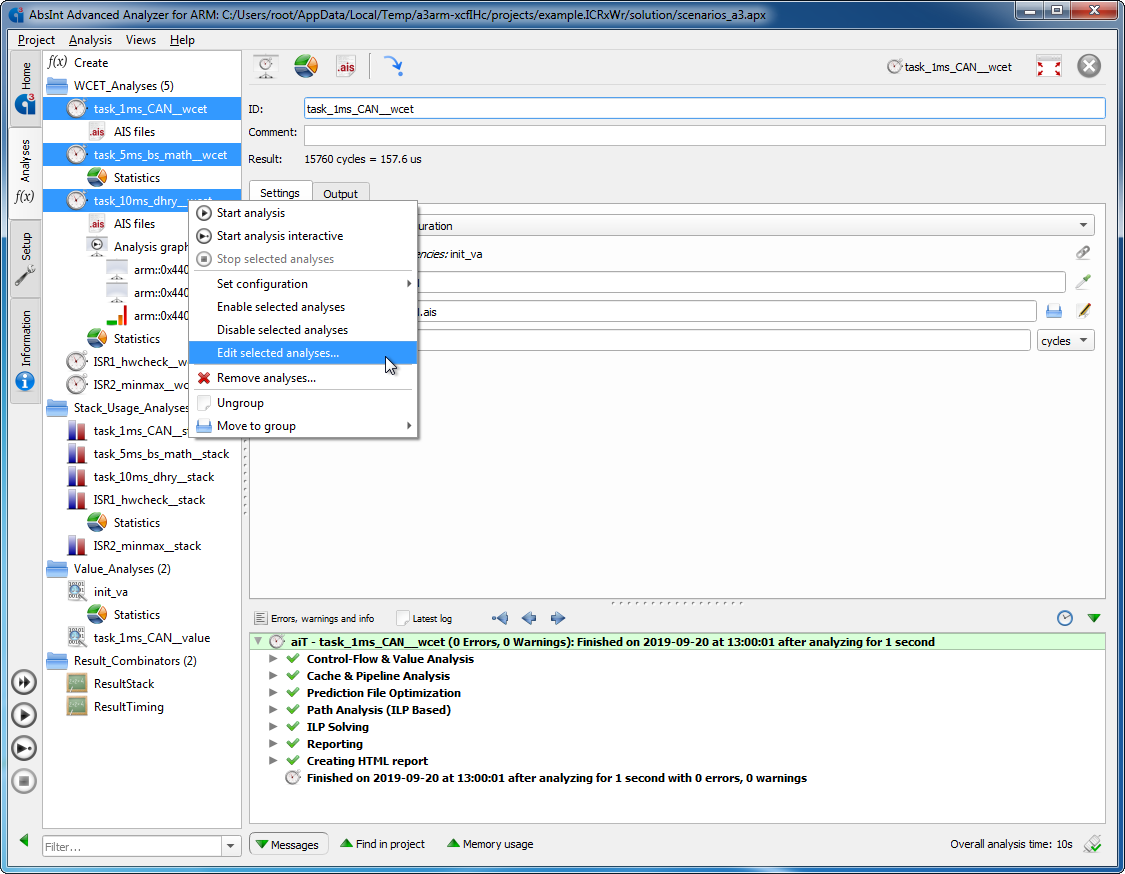Open the Views menu

[141, 40]
